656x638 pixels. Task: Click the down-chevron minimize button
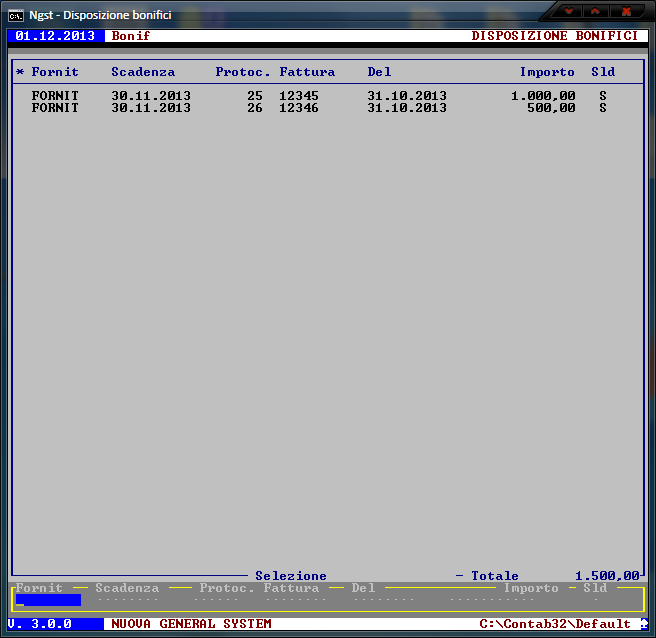(569, 11)
